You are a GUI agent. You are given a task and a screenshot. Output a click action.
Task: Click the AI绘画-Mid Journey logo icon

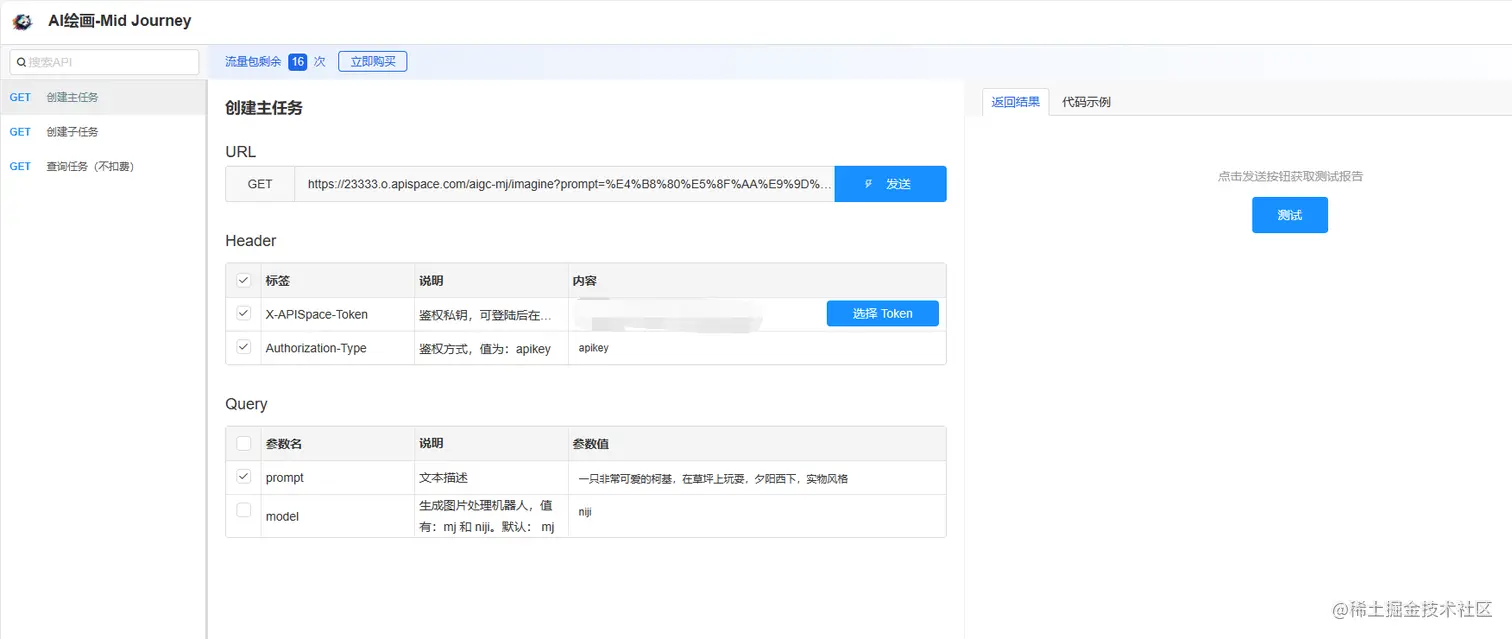(23, 21)
